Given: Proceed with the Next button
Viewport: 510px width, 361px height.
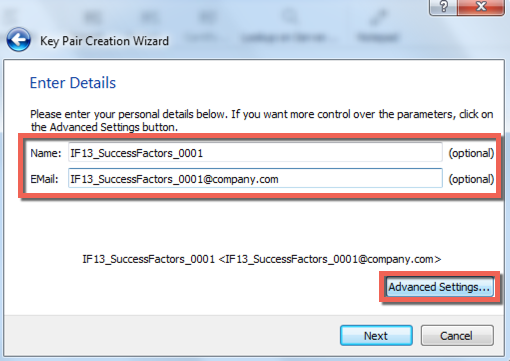Looking at the screenshot, I should [x=376, y=335].
